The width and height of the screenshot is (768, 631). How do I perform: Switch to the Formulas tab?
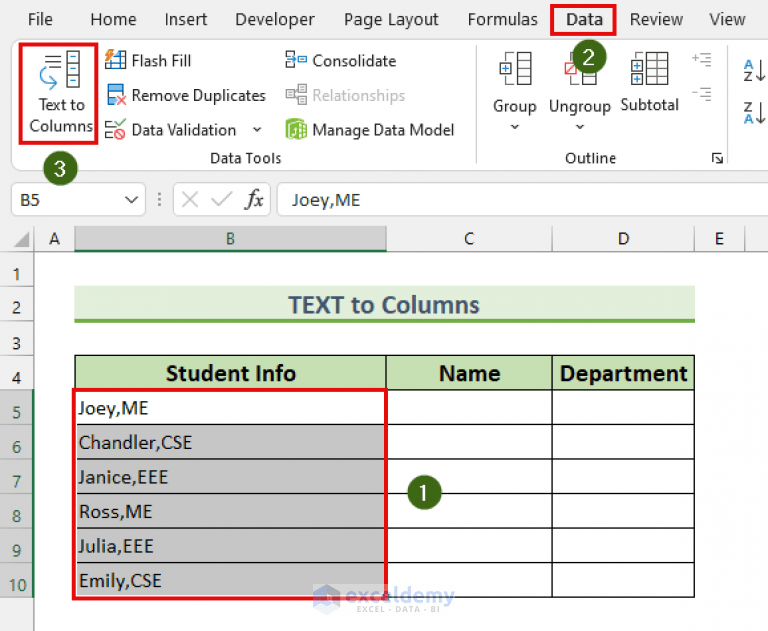(x=503, y=20)
